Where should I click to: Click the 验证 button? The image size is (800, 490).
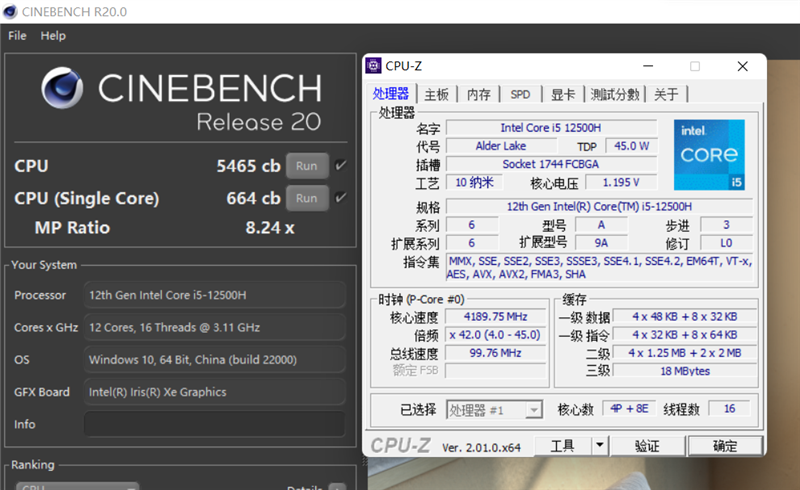pos(647,446)
